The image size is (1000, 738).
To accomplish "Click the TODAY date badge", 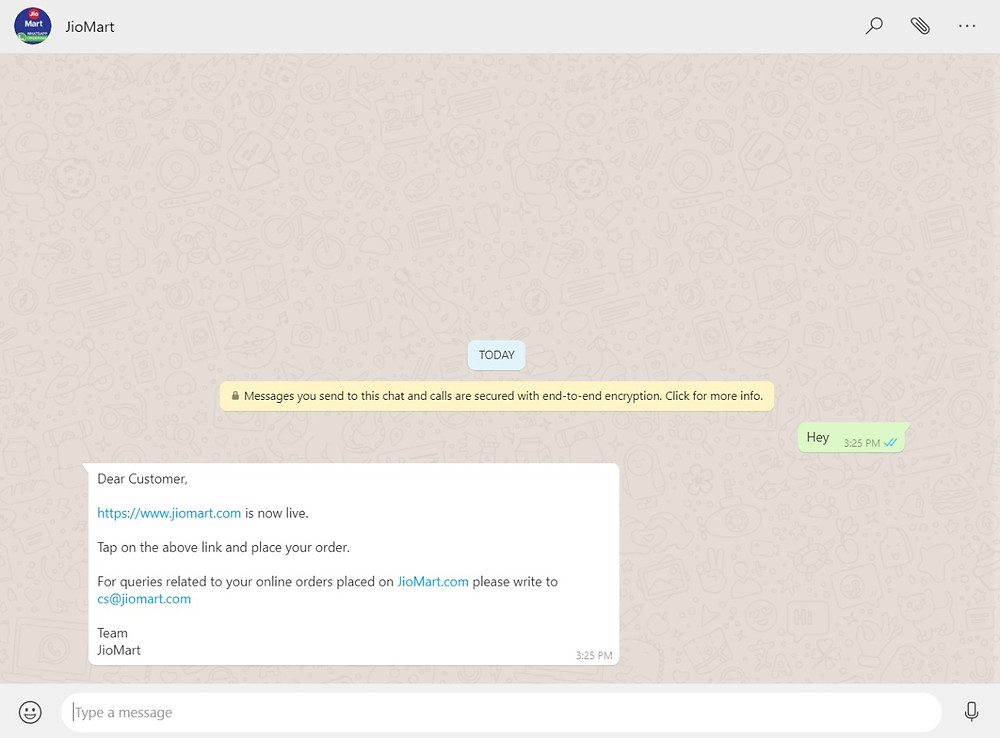I will (x=496, y=355).
